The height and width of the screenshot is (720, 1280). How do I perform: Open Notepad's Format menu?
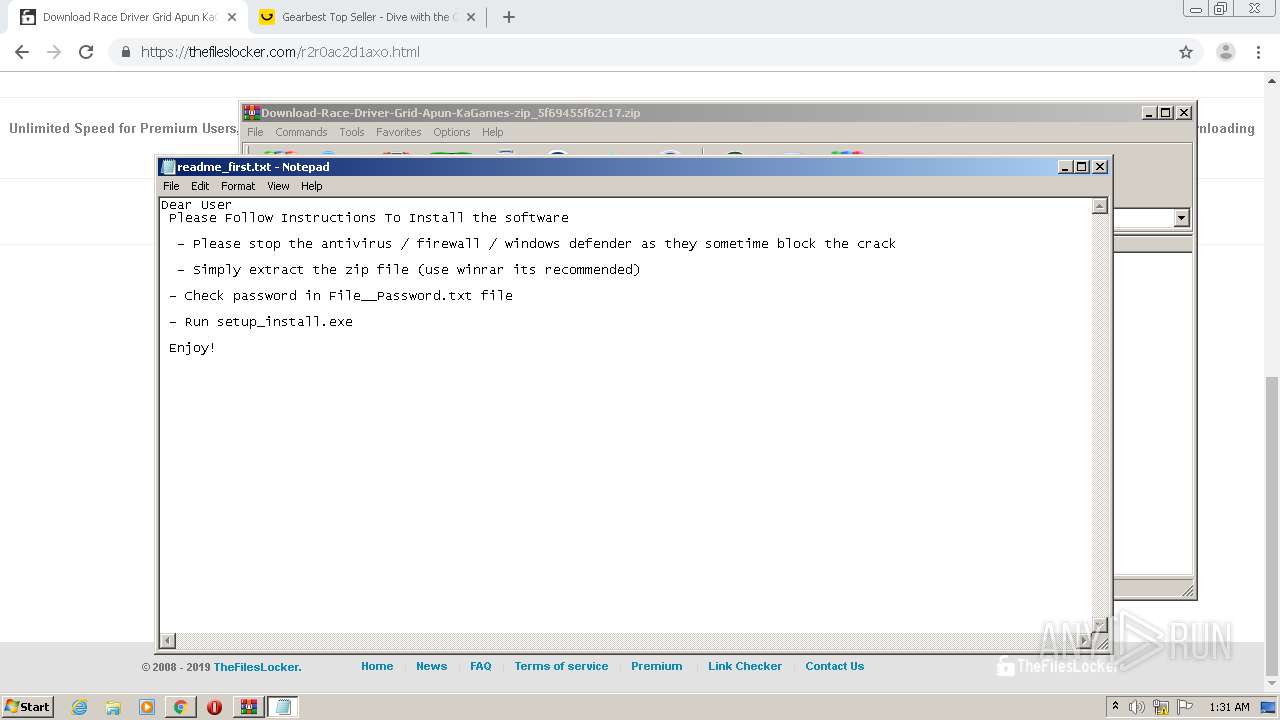pos(238,186)
